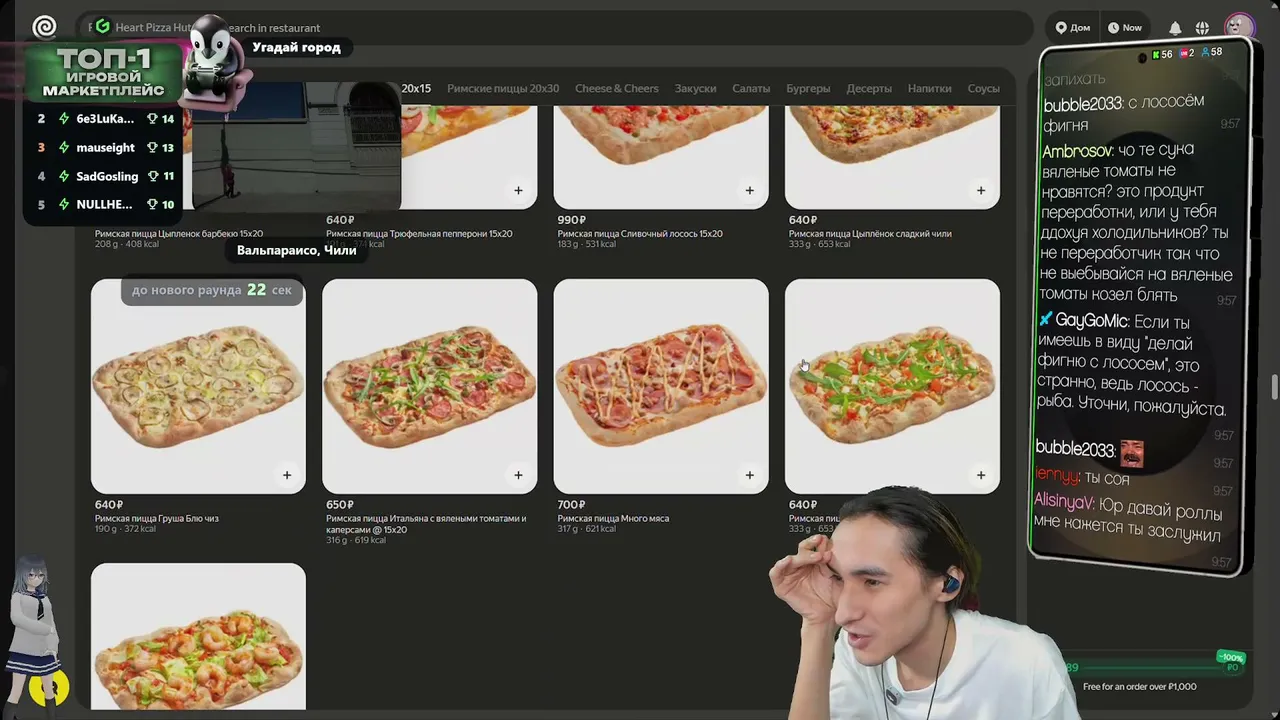The width and height of the screenshot is (1280, 720).
Task: Click AlisinyaV's username in chat overlay
Action: coord(1064,504)
